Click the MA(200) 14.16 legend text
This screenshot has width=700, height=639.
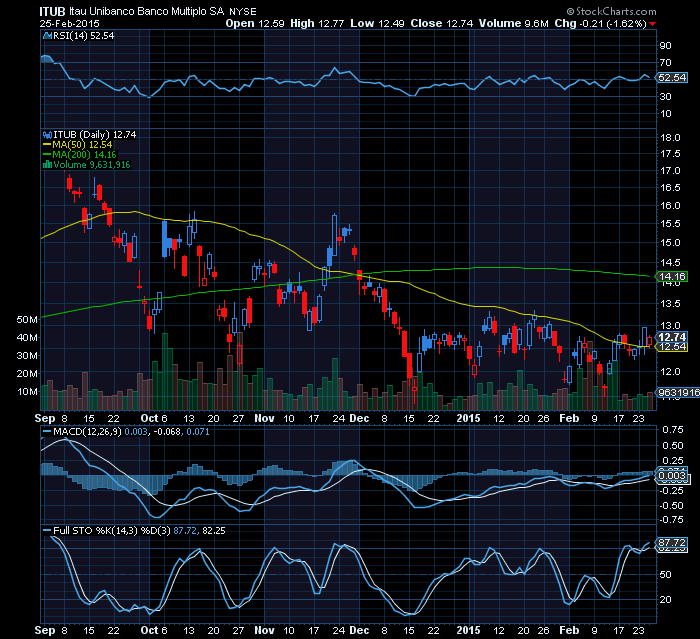[x=84, y=155]
